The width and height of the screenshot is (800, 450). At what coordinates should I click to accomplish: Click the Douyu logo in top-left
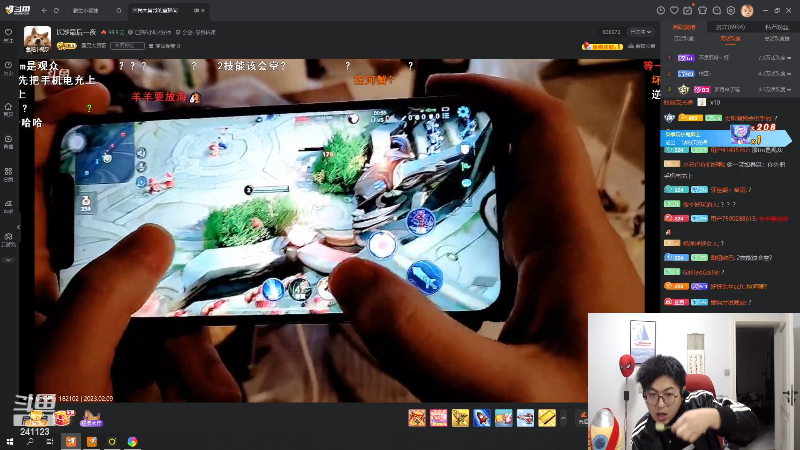18,10
